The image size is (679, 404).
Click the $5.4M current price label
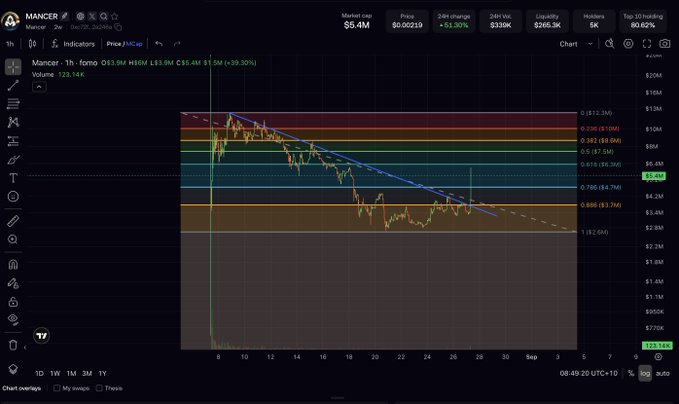pyautogui.click(x=654, y=176)
